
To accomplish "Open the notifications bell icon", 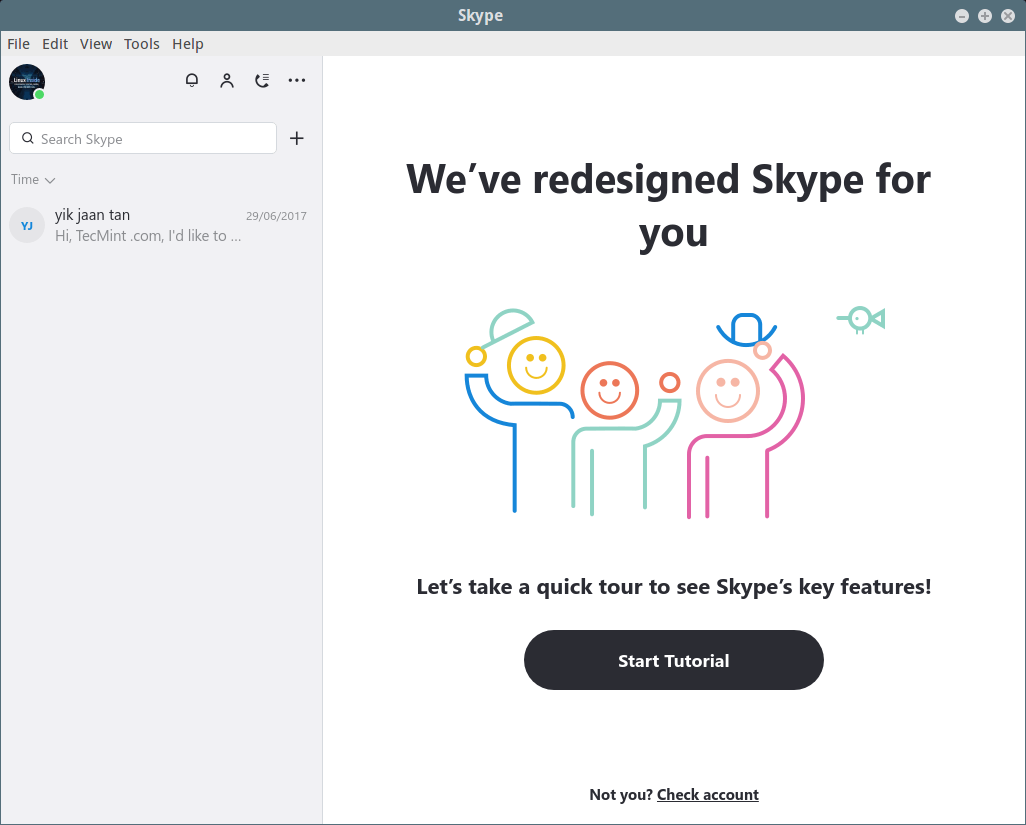I will pos(192,81).
